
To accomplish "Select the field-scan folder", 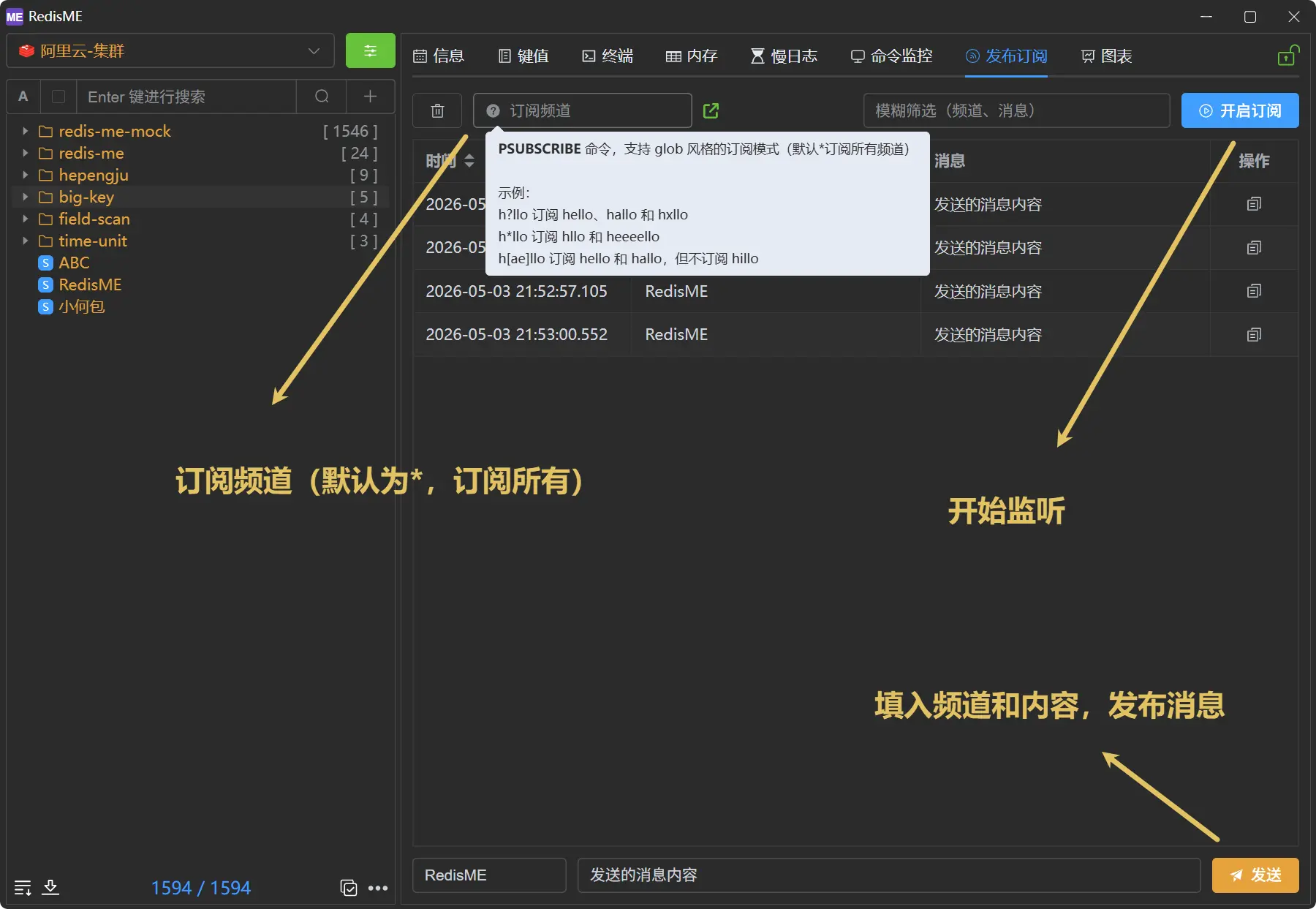I will (x=94, y=219).
